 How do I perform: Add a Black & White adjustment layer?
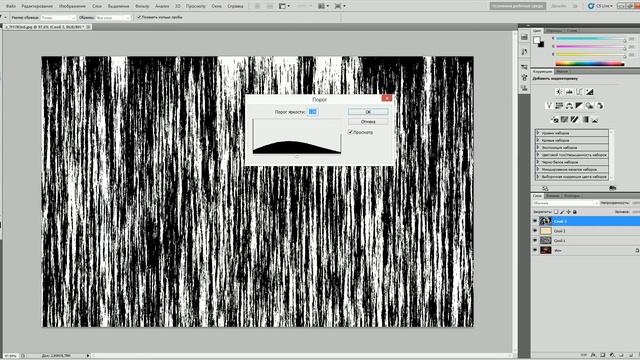(579, 106)
